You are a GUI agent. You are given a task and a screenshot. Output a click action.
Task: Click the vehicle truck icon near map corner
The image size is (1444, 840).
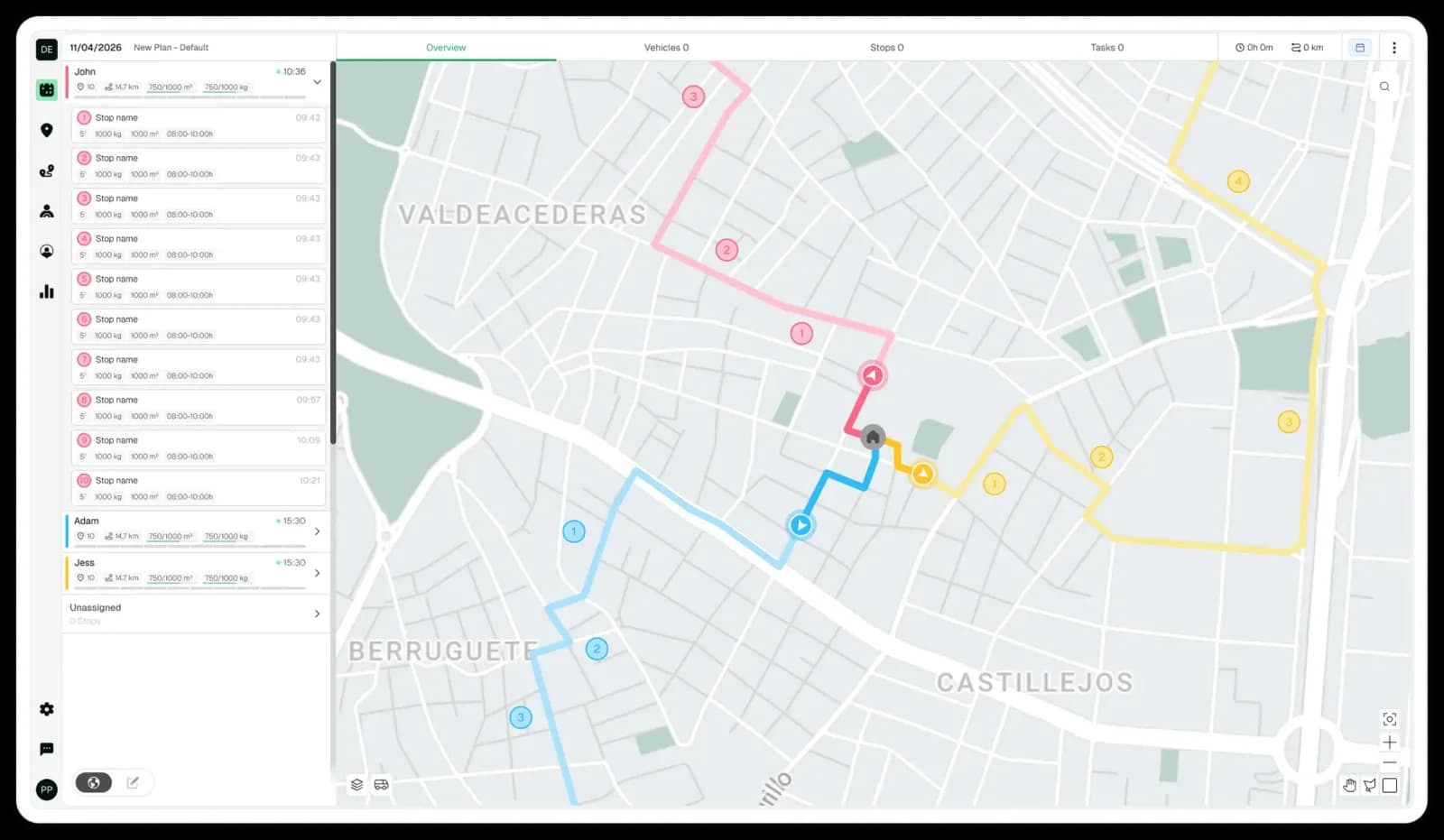pyautogui.click(x=381, y=784)
